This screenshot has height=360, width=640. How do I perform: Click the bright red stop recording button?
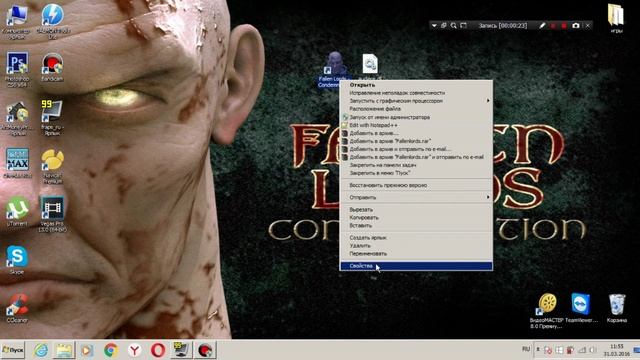point(564,26)
